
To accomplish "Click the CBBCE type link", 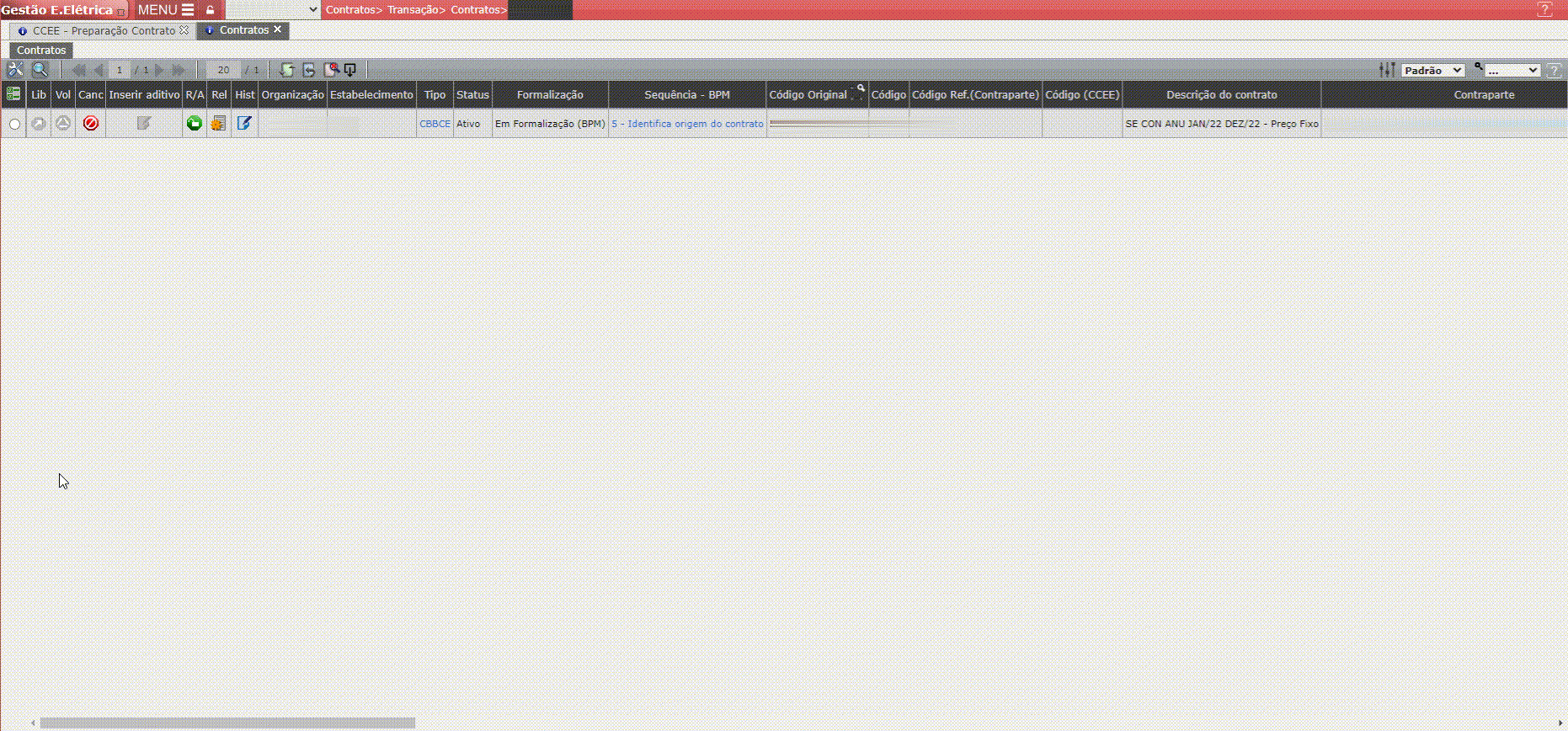I will [x=435, y=124].
